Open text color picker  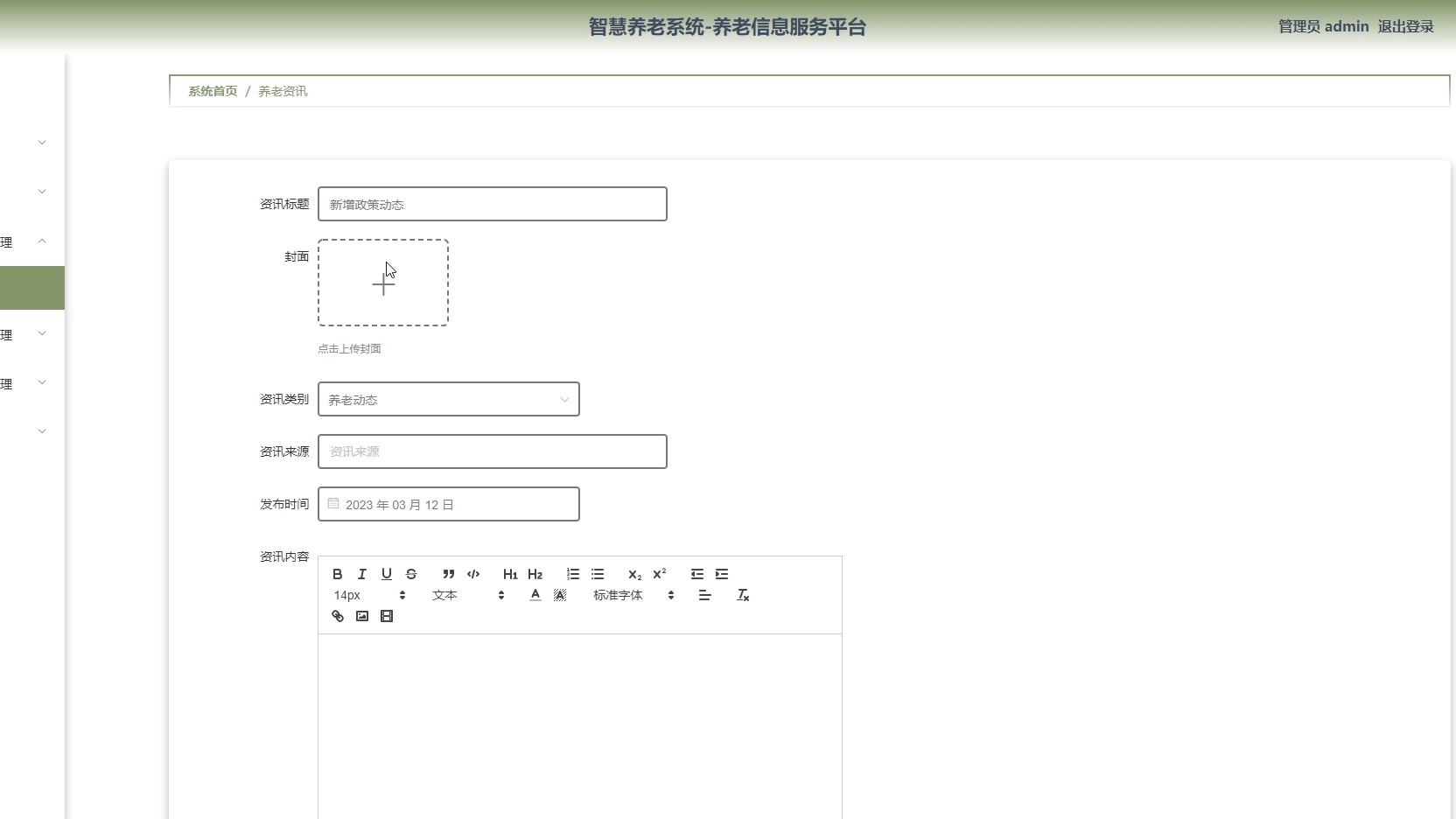tap(535, 595)
